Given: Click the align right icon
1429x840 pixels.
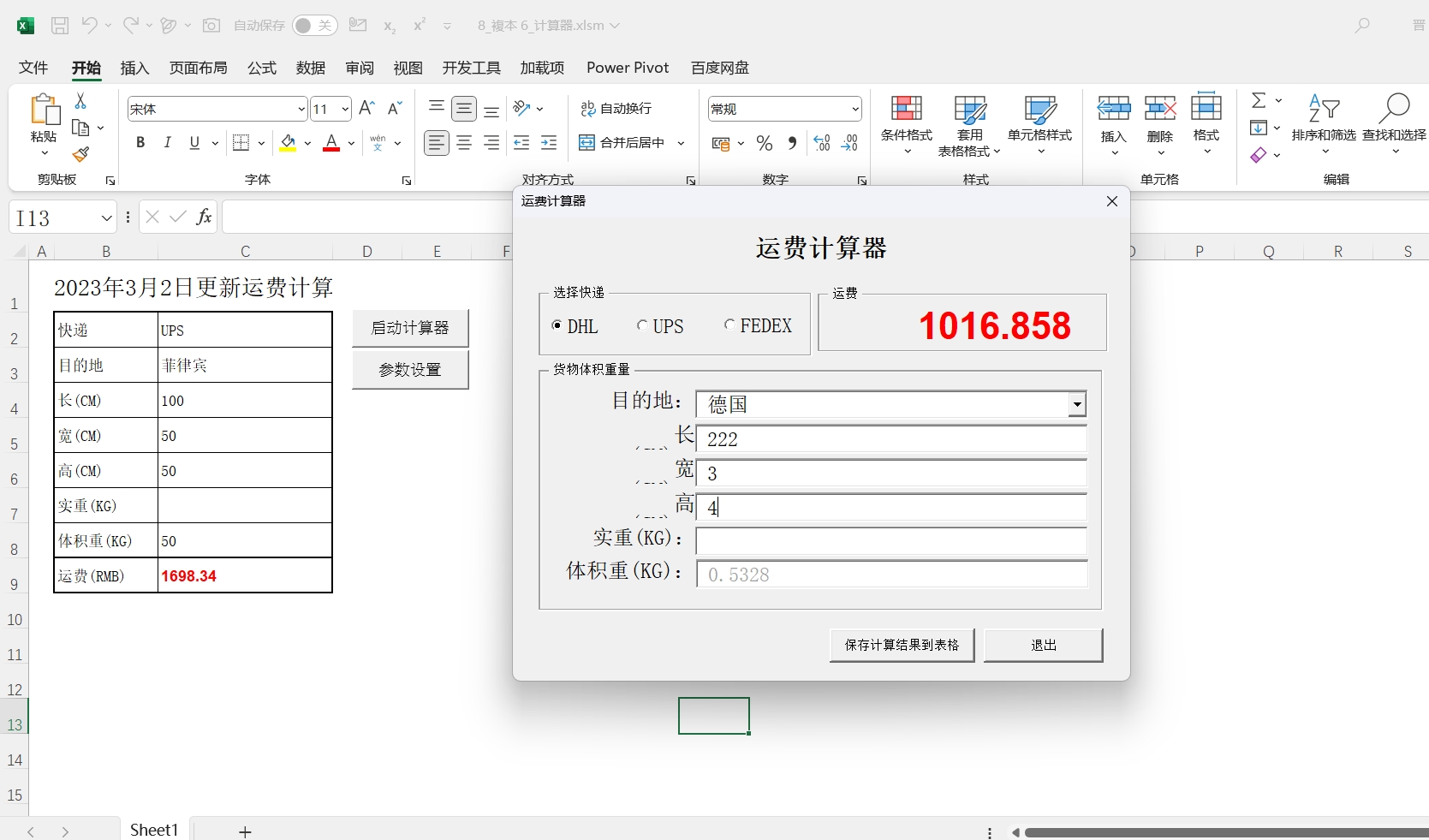Looking at the screenshot, I should (x=491, y=143).
